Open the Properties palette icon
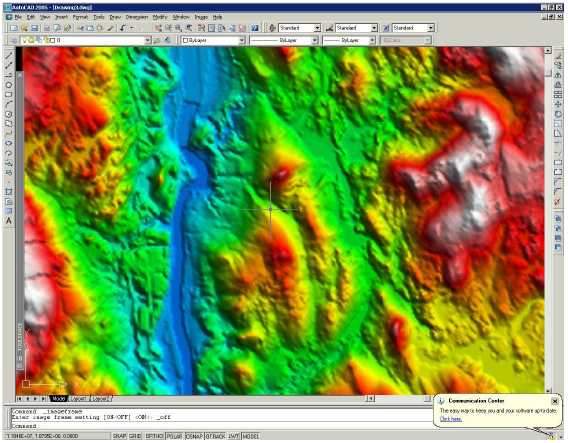Viewport: 568px width, 443px height. pos(201,28)
